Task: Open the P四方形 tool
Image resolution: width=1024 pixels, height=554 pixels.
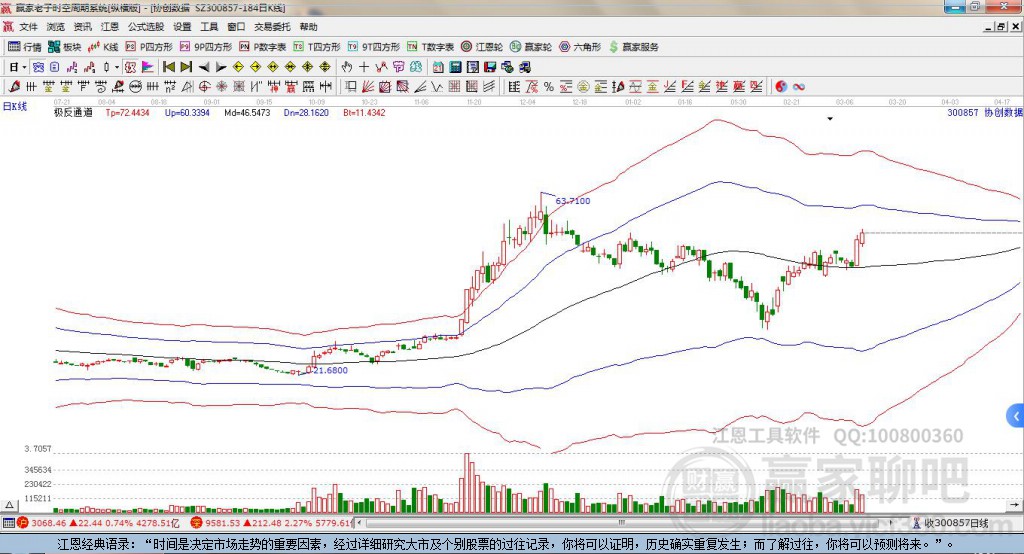Action: 149,47
